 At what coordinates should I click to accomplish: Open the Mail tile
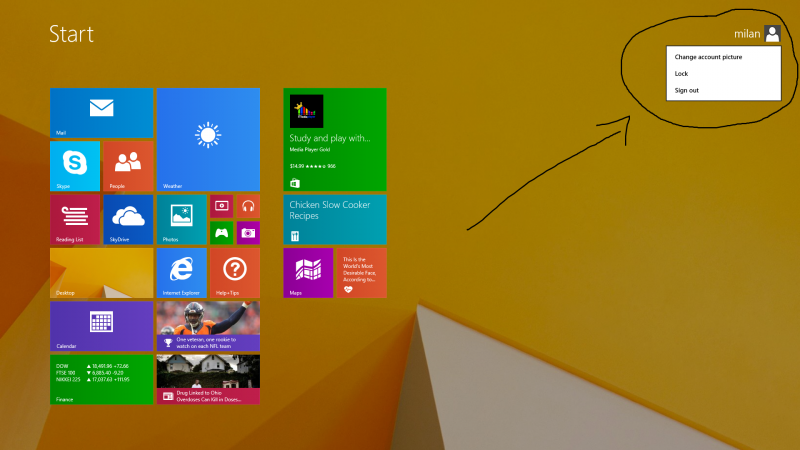click(102, 113)
